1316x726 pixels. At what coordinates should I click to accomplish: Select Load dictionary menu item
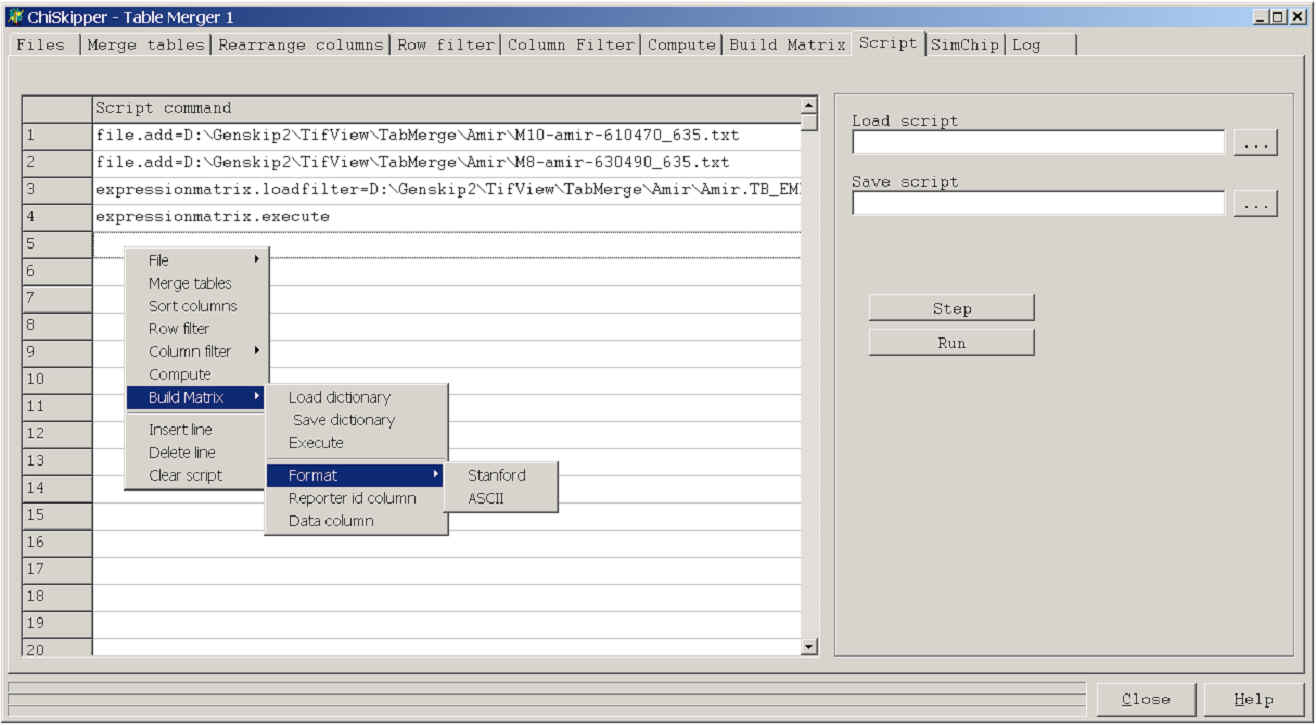pyautogui.click(x=339, y=397)
